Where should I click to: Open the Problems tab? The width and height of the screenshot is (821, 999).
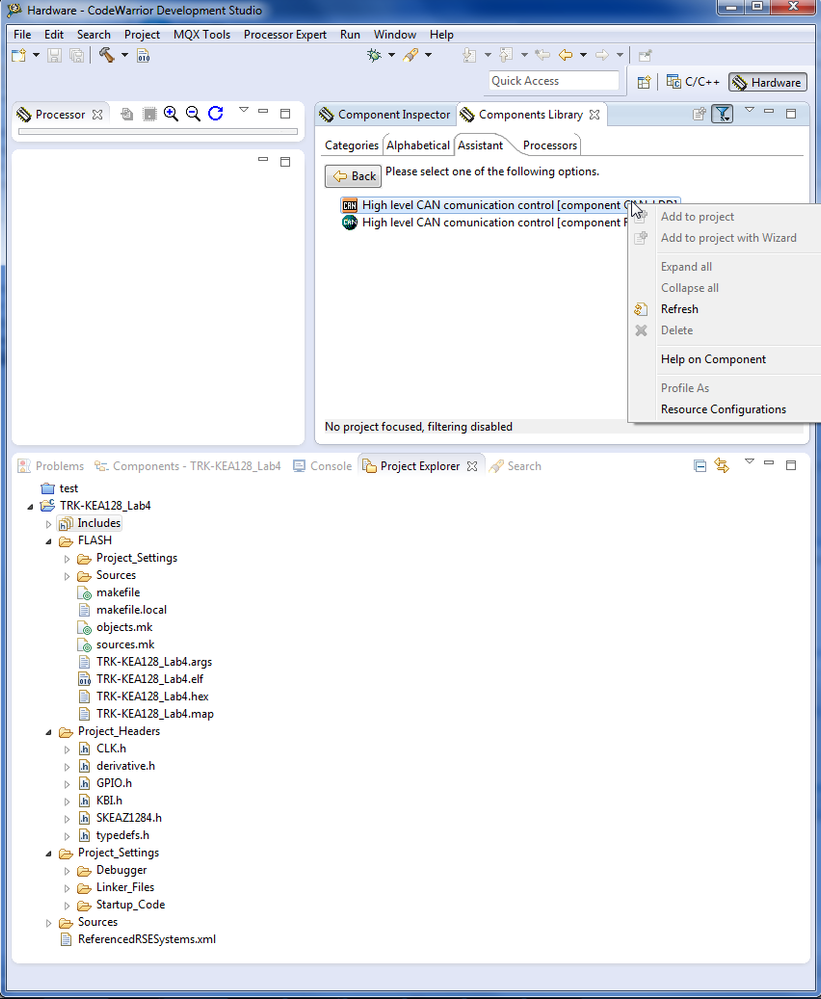click(x=50, y=466)
